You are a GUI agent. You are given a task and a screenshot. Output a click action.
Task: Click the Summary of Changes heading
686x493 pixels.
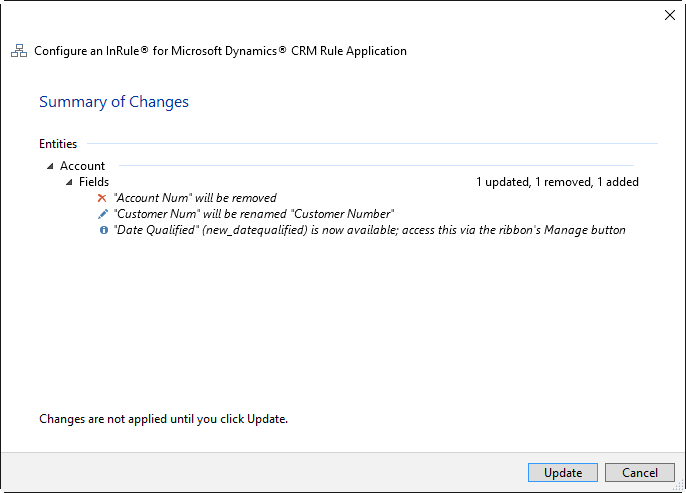point(114,101)
